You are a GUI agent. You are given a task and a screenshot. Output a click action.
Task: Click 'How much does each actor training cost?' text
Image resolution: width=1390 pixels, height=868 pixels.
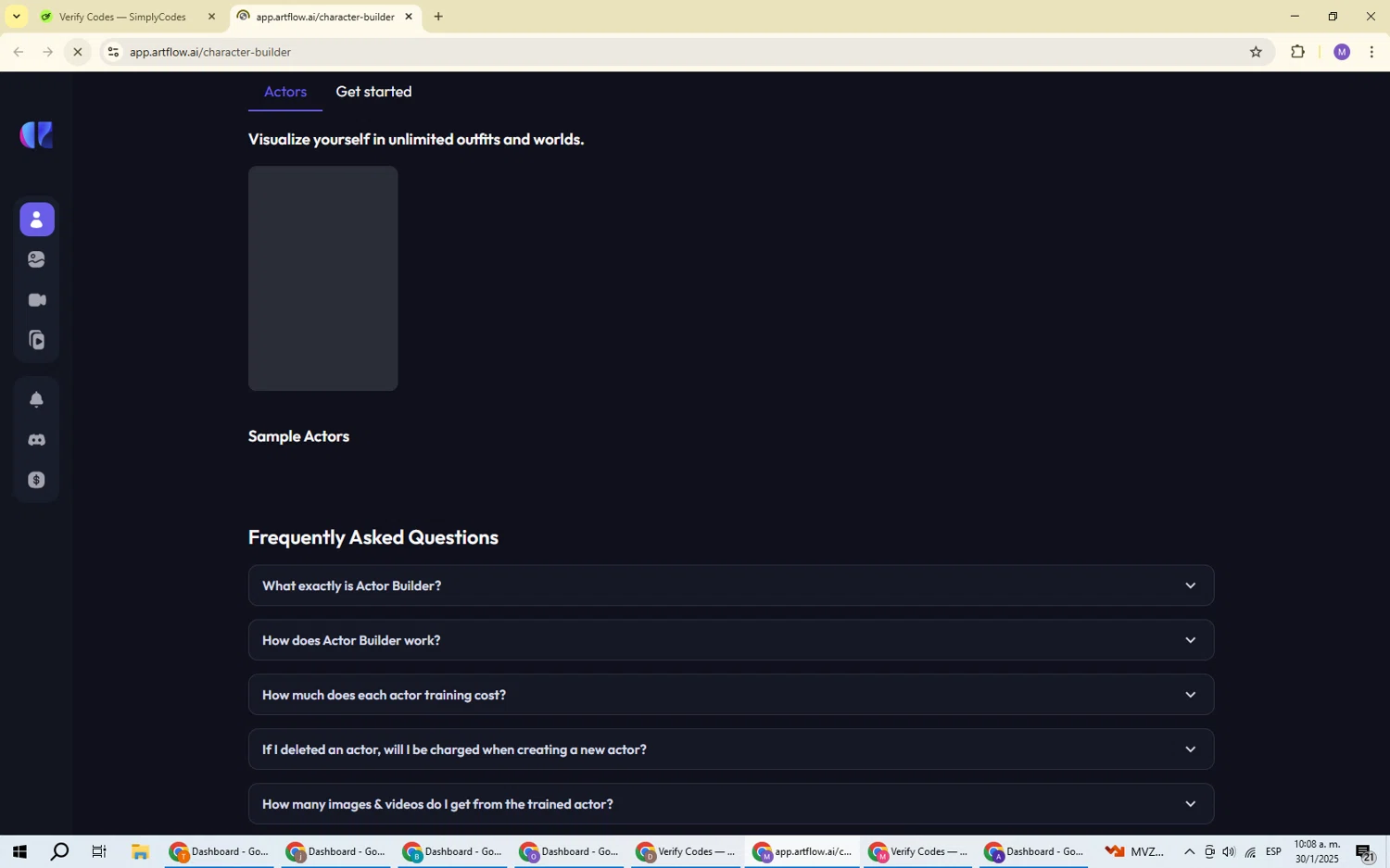tap(384, 695)
